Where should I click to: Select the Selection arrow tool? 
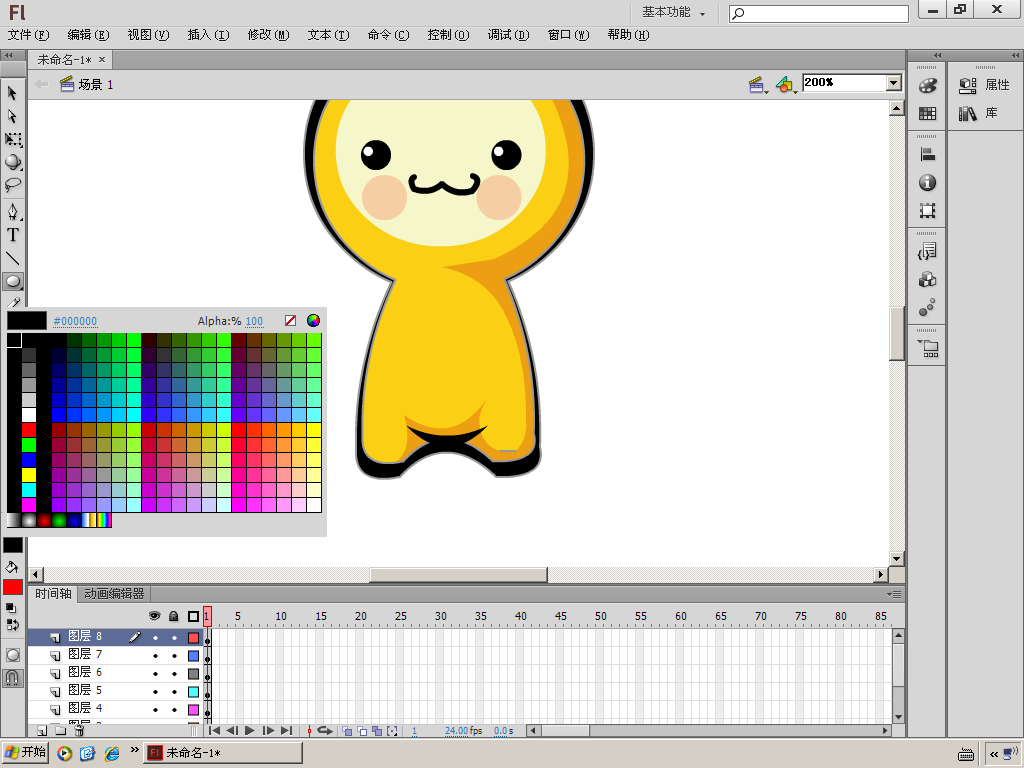coord(12,93)
